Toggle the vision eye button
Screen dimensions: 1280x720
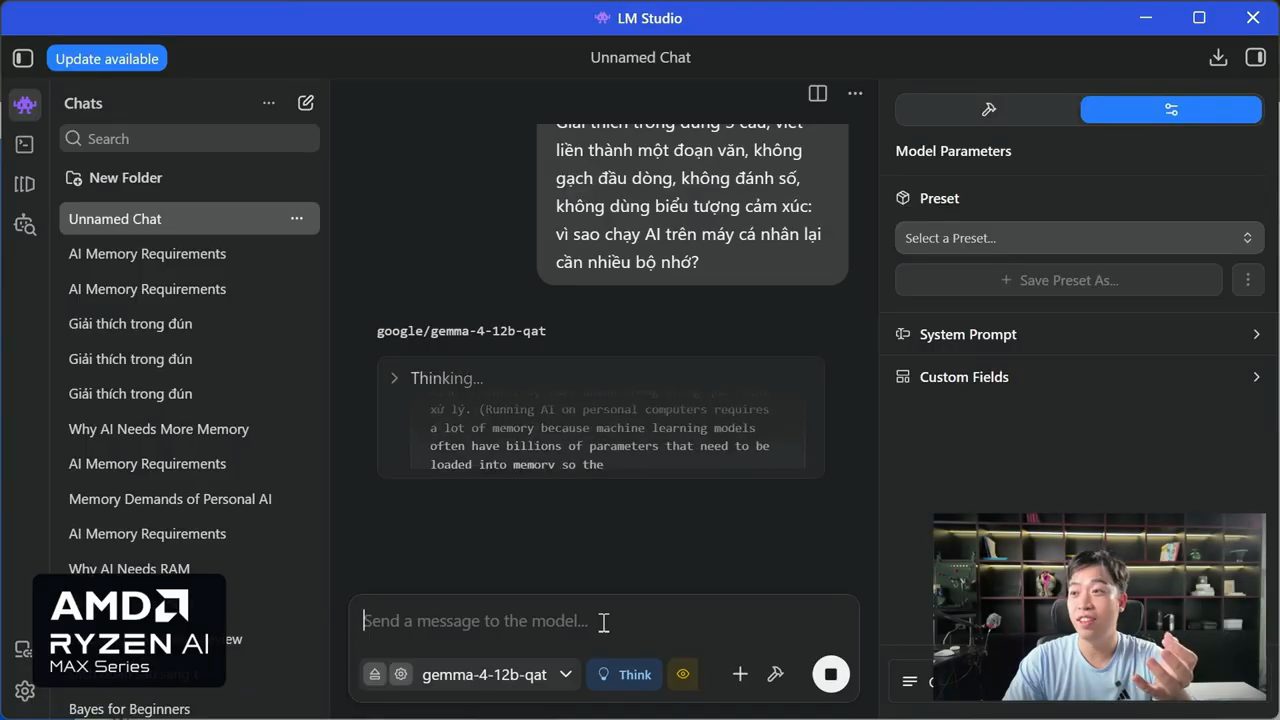(683, 674)
